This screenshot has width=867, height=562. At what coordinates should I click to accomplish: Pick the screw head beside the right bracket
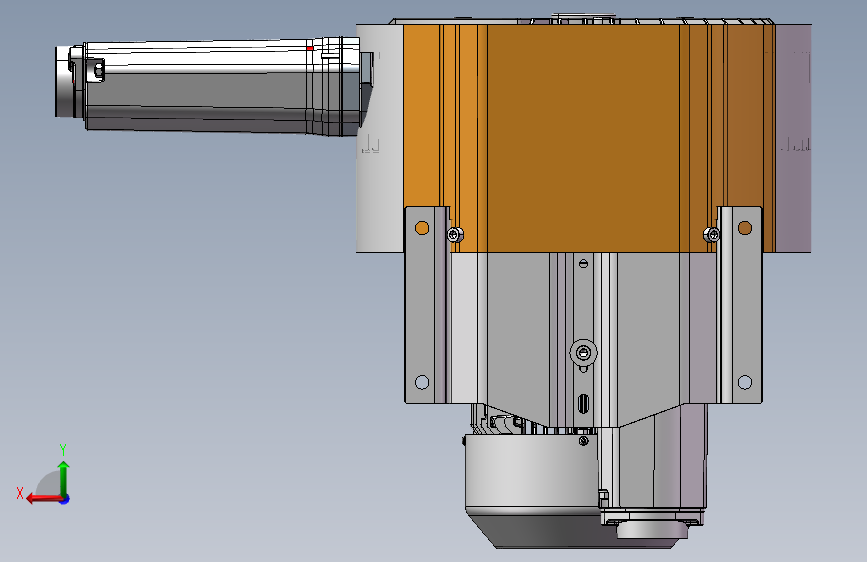coord(712,235)
